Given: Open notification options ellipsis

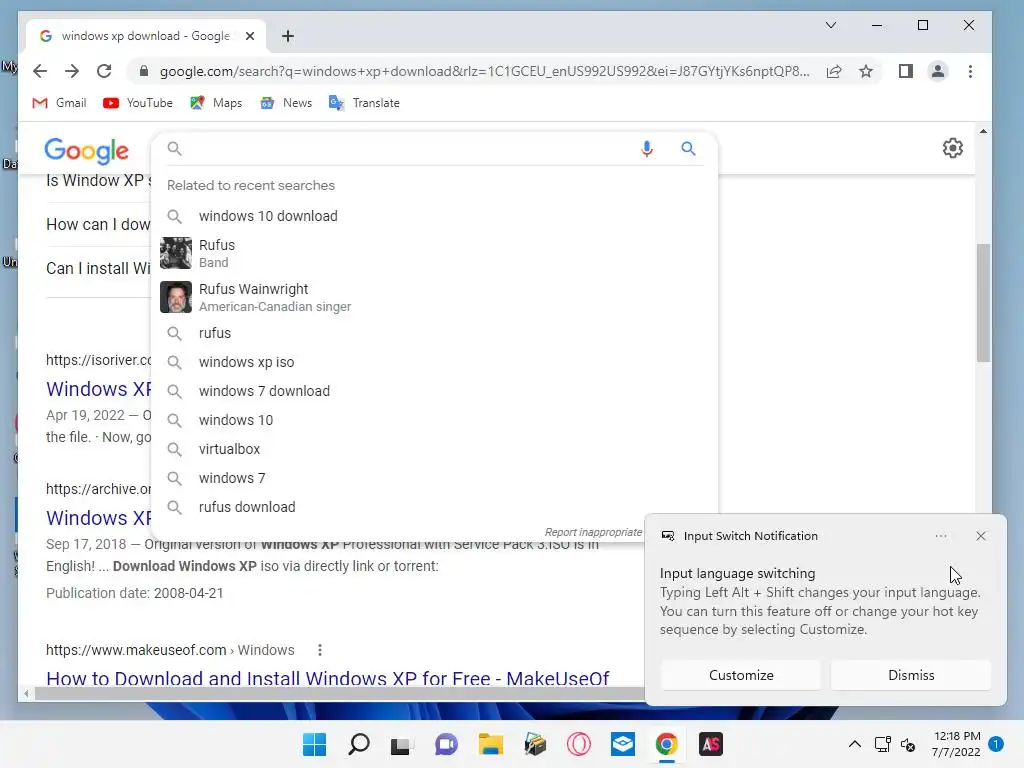Looking at the screenshot, I should coord(941,536).
